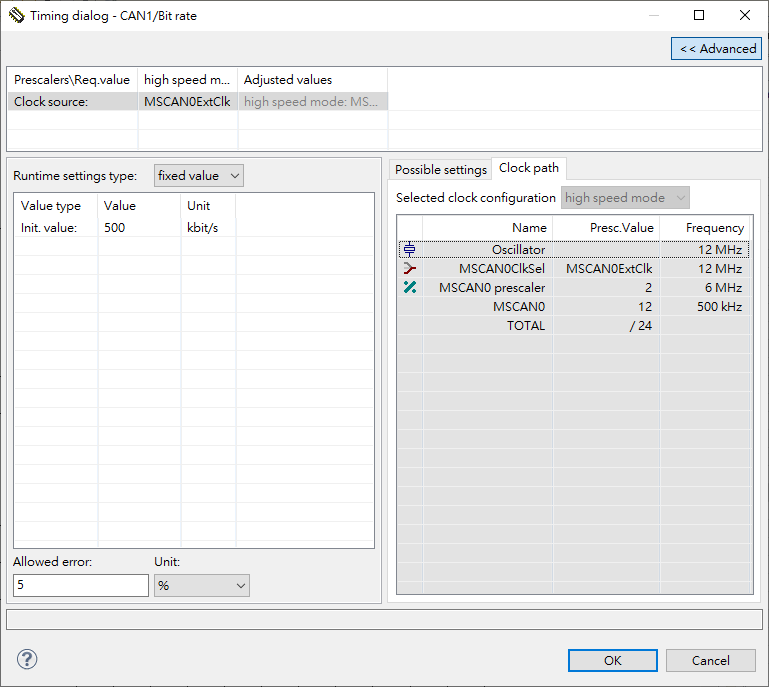Cancel the timing dialog

pos(711,661)
